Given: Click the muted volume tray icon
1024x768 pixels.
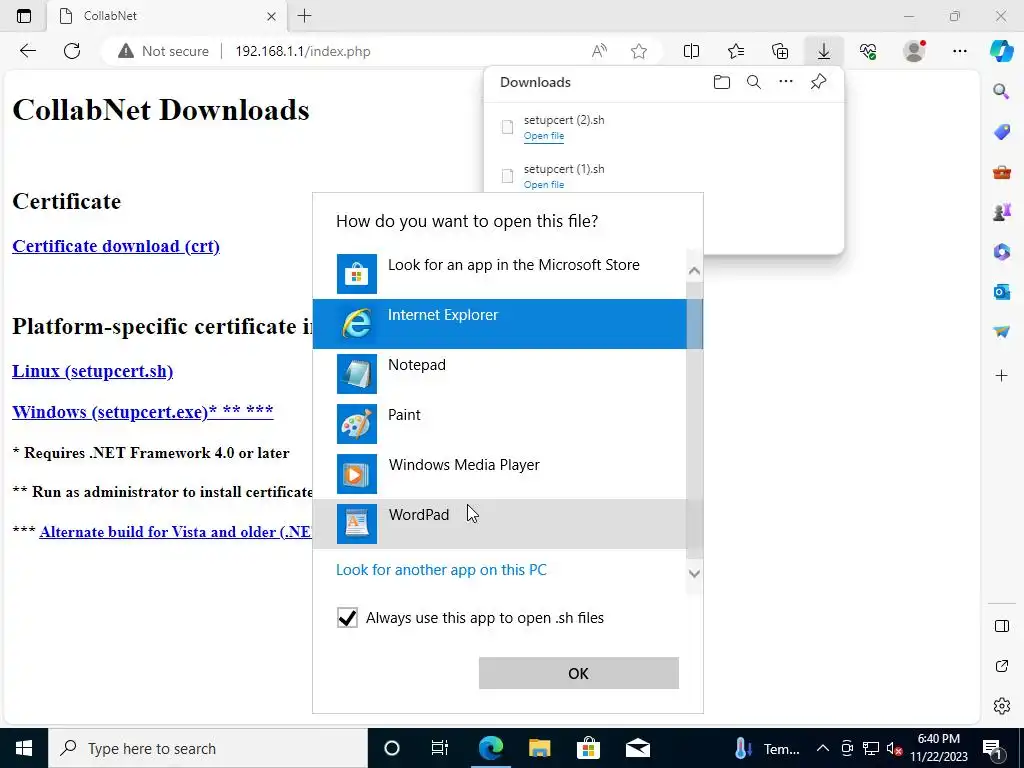Looking at the screenshot, I should point(894,748).
